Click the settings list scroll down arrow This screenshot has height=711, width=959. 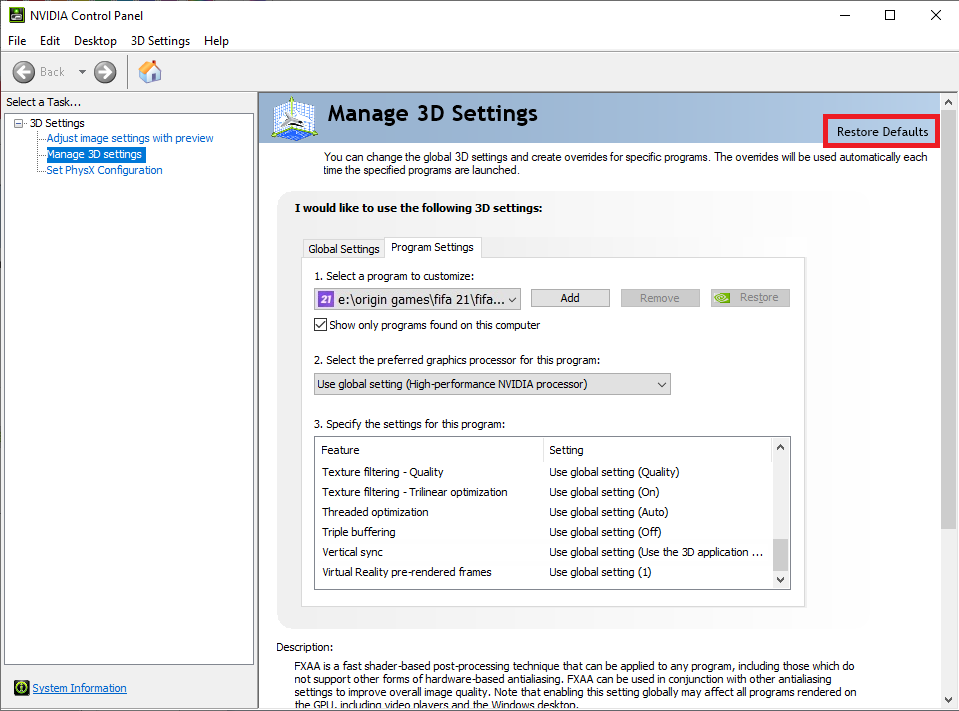tap(780, 580)
